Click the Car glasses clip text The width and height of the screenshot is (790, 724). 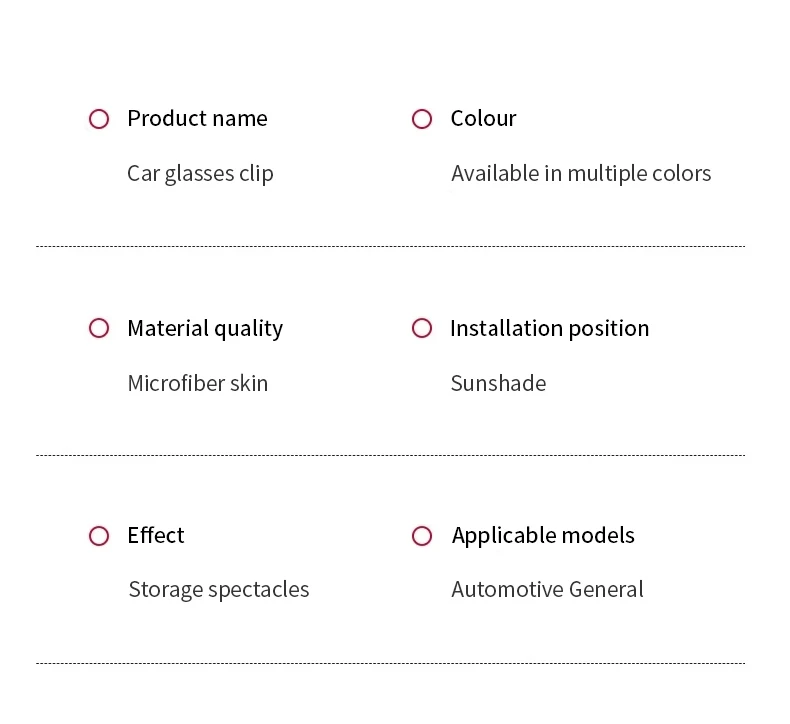[200, 173]
